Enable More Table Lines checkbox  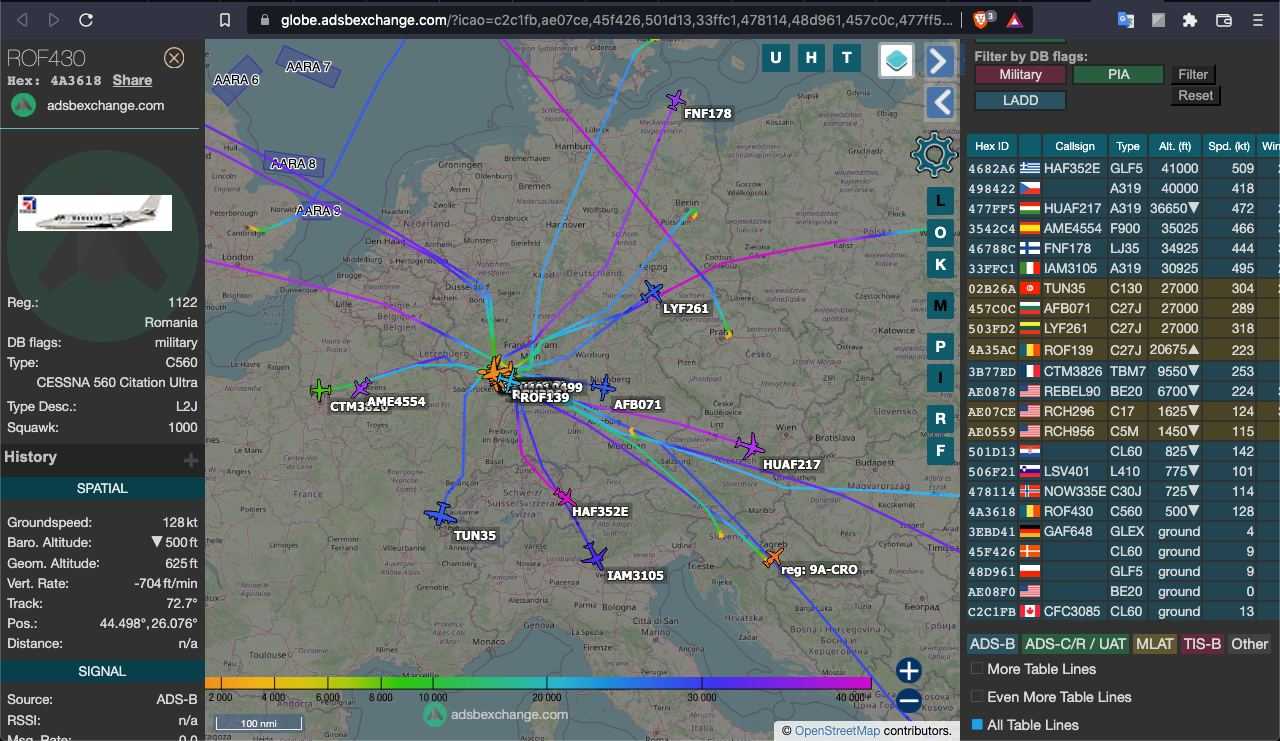(978, 669)
